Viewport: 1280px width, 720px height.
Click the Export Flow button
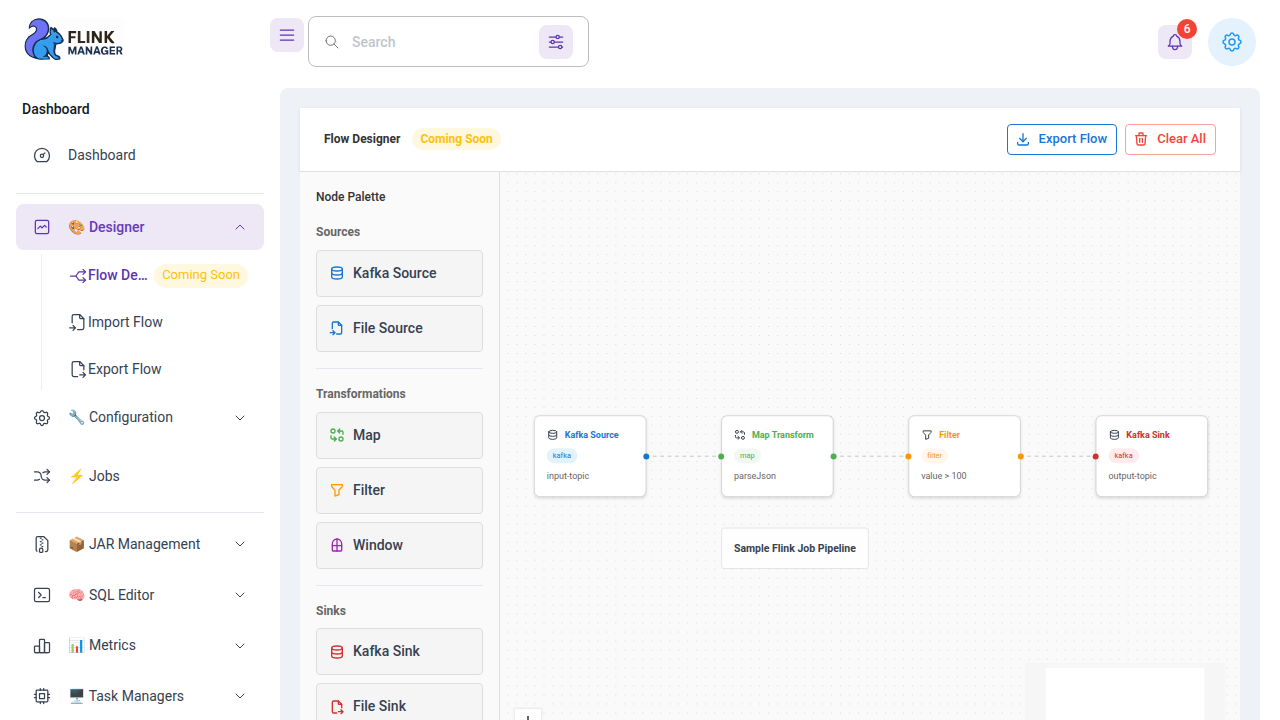click(1062, 139)
